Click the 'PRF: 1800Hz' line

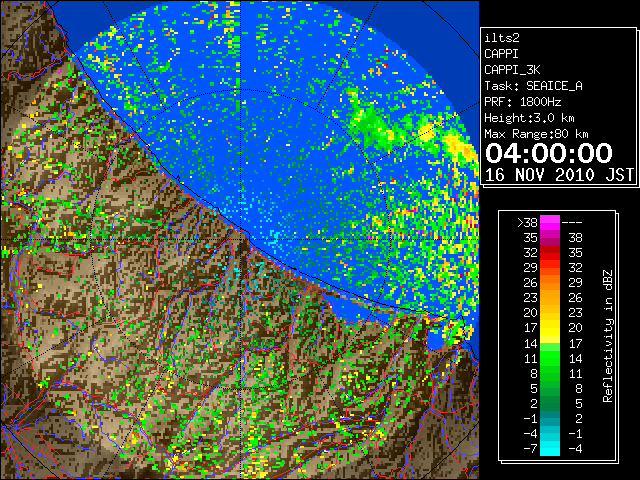pyautogui.click(x=522, y=102)
